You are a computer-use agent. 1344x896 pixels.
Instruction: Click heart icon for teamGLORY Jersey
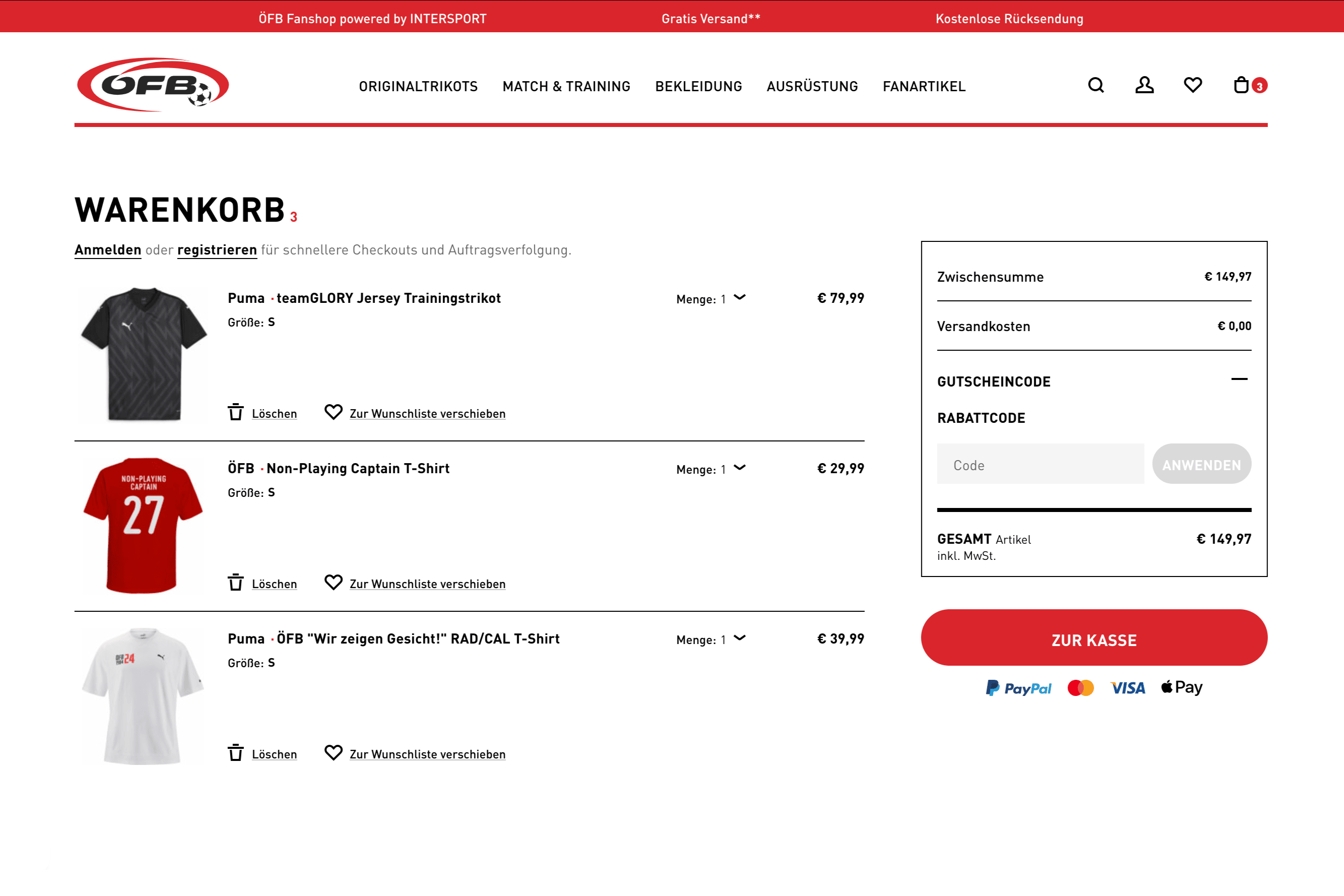point(333,412)
